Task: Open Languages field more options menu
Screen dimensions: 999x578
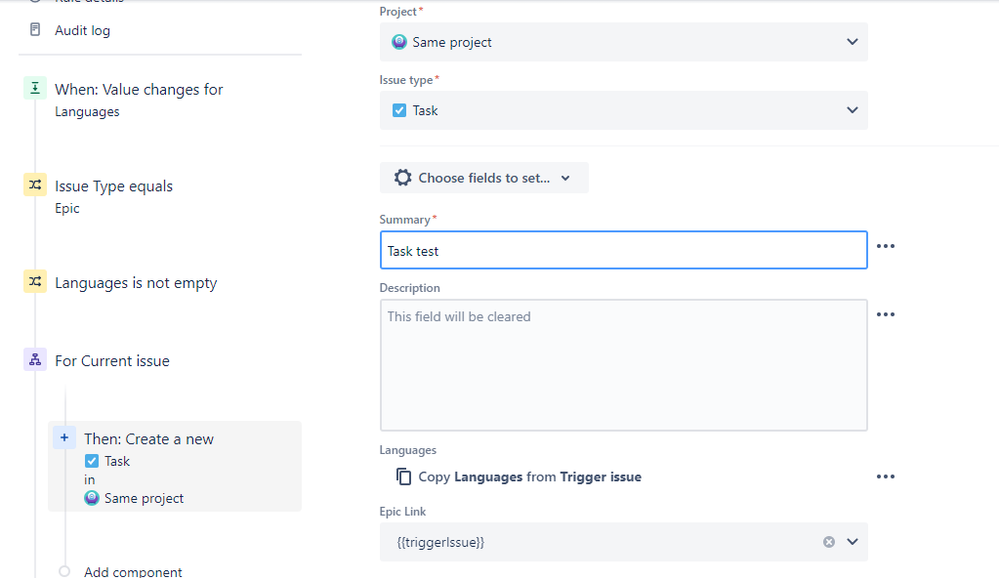Action: [x=885, y=477]
